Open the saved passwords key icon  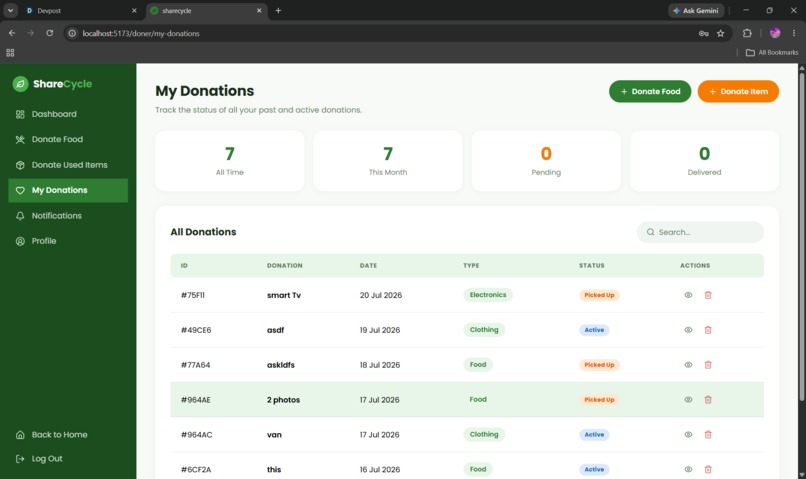click(x=704, y=33)
